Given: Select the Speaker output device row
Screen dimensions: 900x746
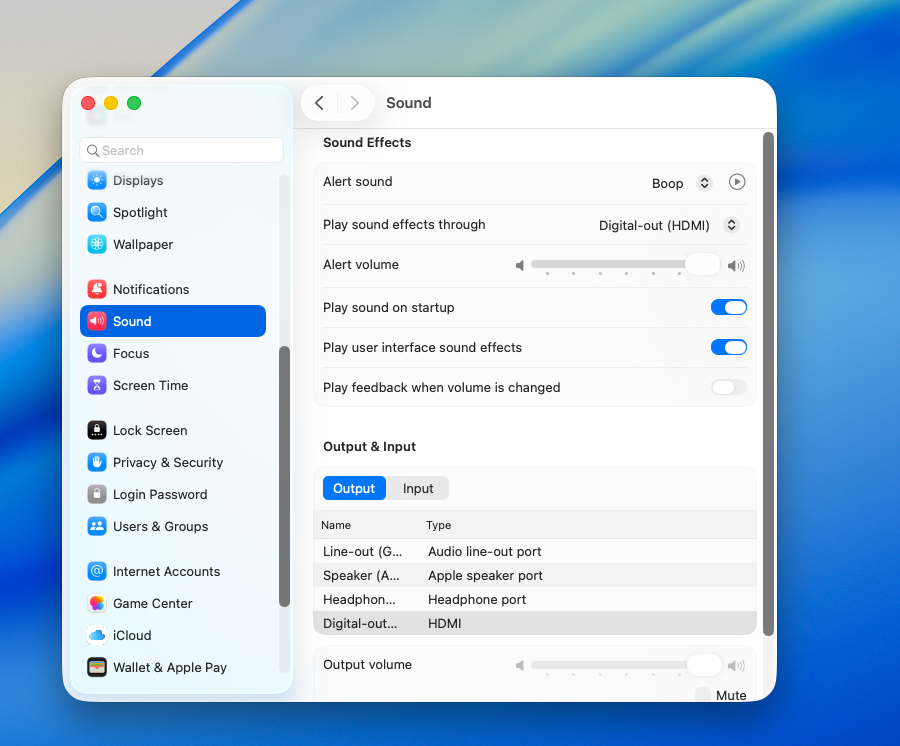Looking at the screenshot, I should point(535,576).
